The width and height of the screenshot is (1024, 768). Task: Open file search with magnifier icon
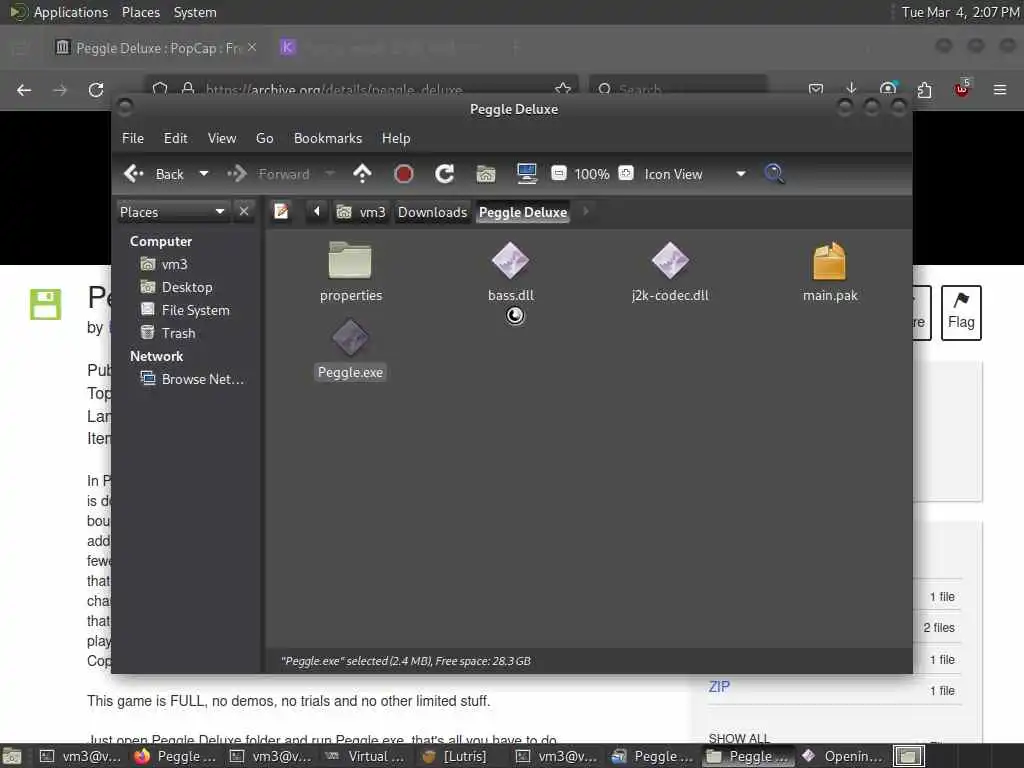(774, 174)
